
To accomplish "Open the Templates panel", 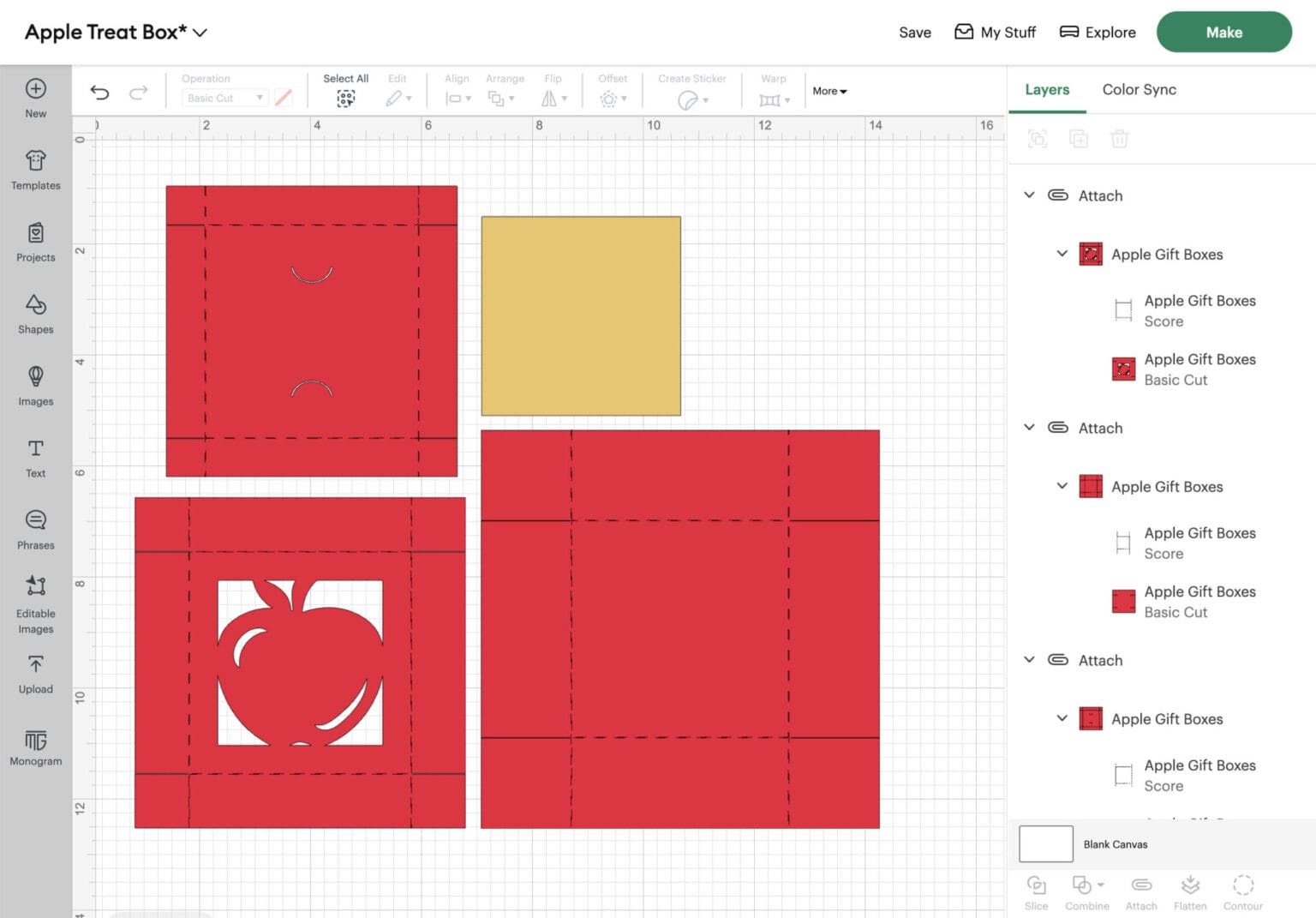I will pyautogui.click(x=35, y=170).
